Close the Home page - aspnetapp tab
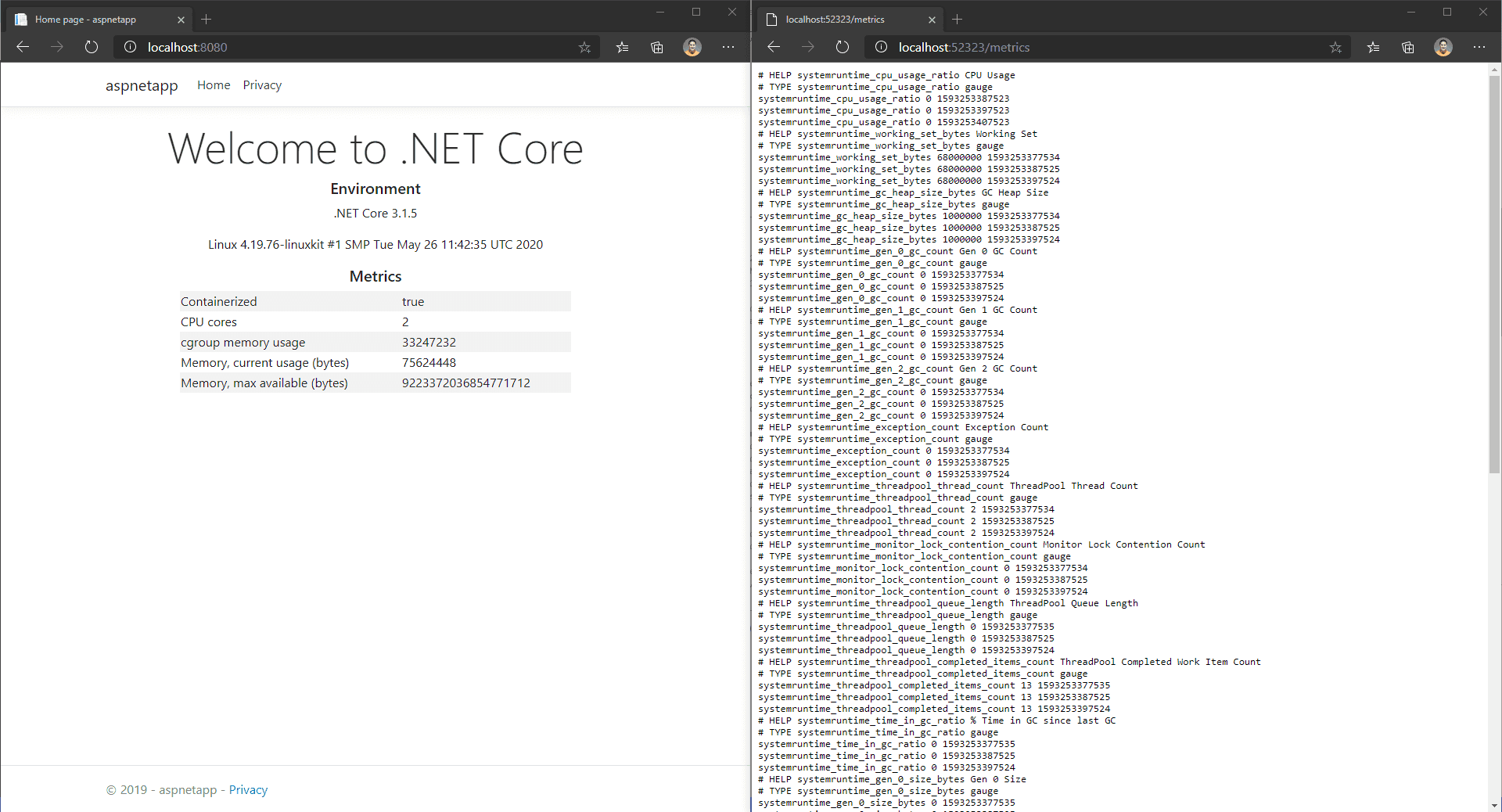 click(x=181, y=20)
